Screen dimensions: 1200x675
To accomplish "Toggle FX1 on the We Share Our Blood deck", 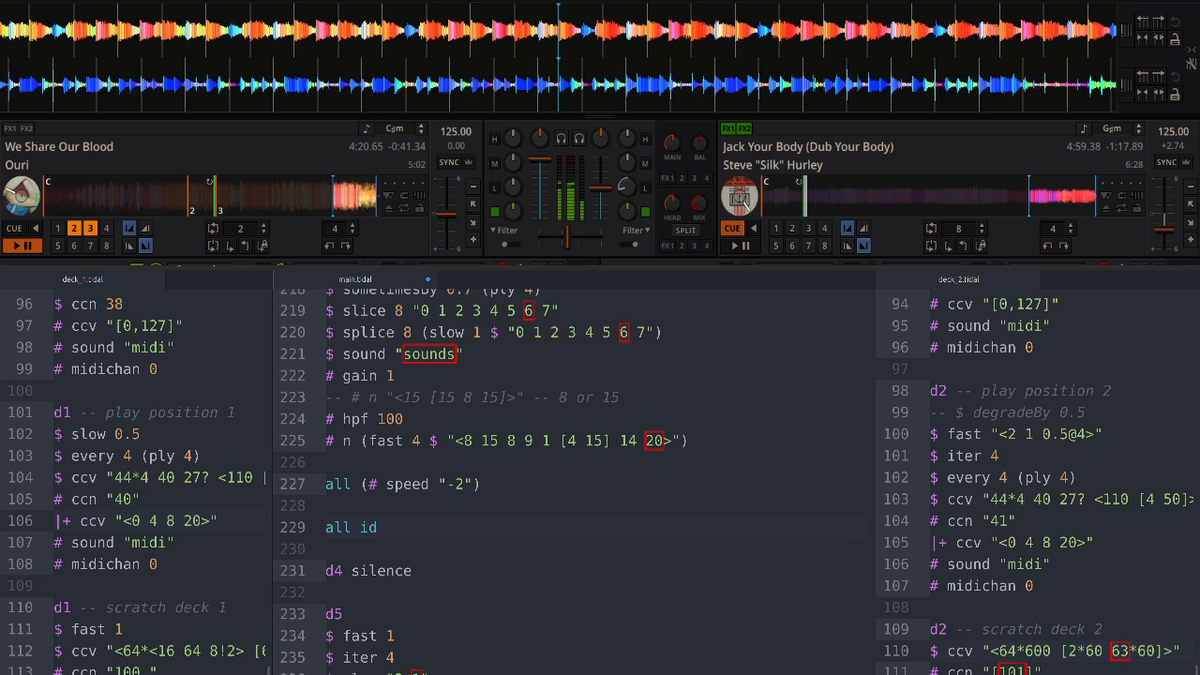I will (10, 129).
